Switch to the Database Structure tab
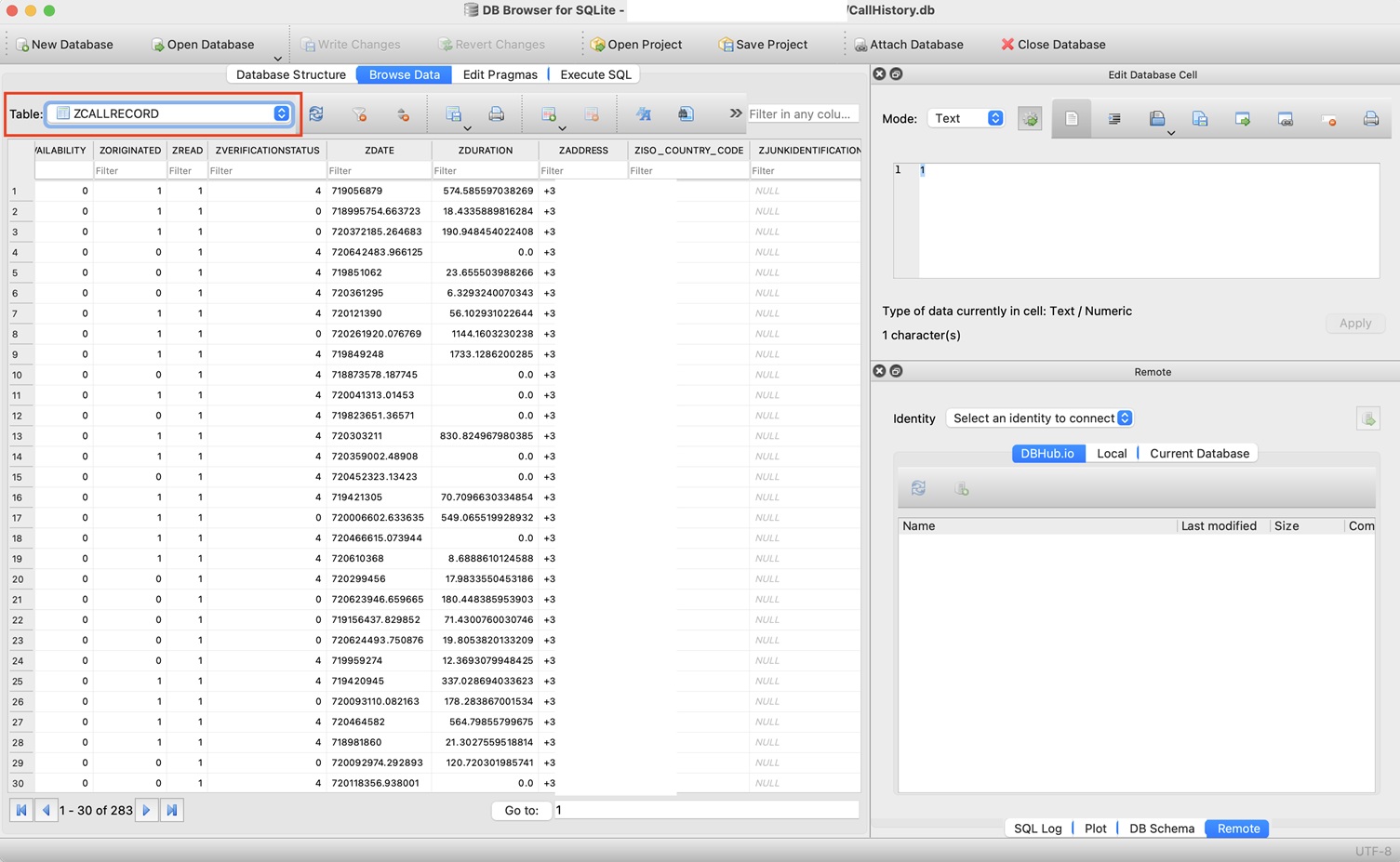The width and height of the screenshot is (1400, 862). coord(291,74)
